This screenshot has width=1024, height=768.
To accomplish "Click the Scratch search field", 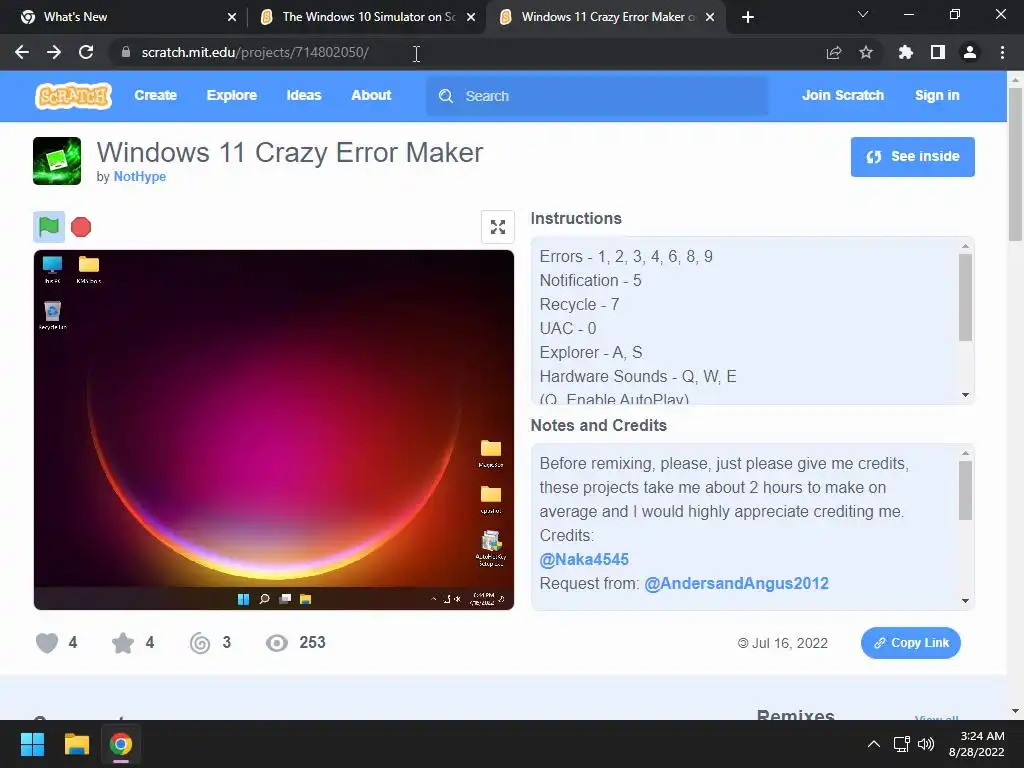I will click(x=597, y=96).
